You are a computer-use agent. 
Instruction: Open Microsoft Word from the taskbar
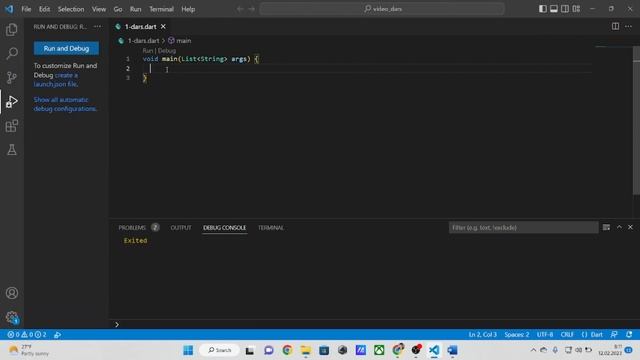pyautogui.click(x=452, y=350)
